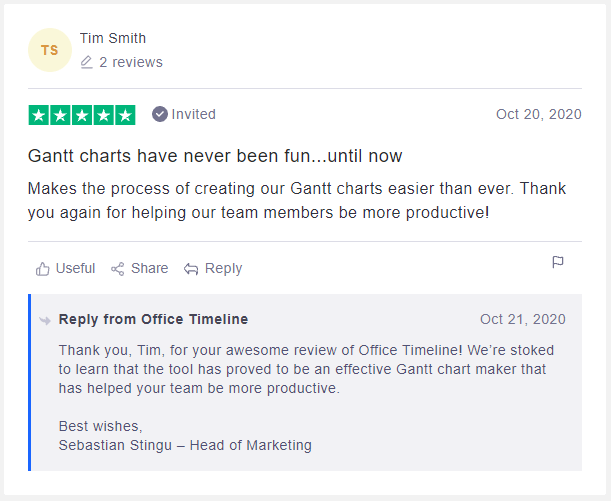Click the reply arrow in Office Timeline response
Screen dimensions: 611x501
point(45,320)
